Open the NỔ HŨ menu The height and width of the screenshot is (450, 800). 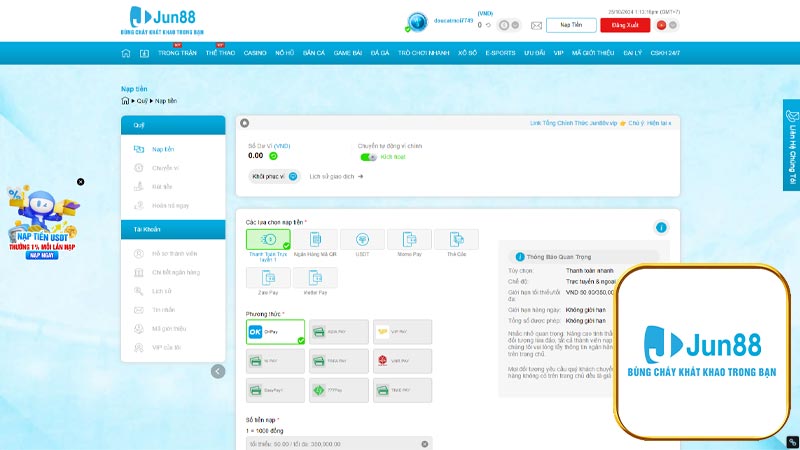click(285, 53)
